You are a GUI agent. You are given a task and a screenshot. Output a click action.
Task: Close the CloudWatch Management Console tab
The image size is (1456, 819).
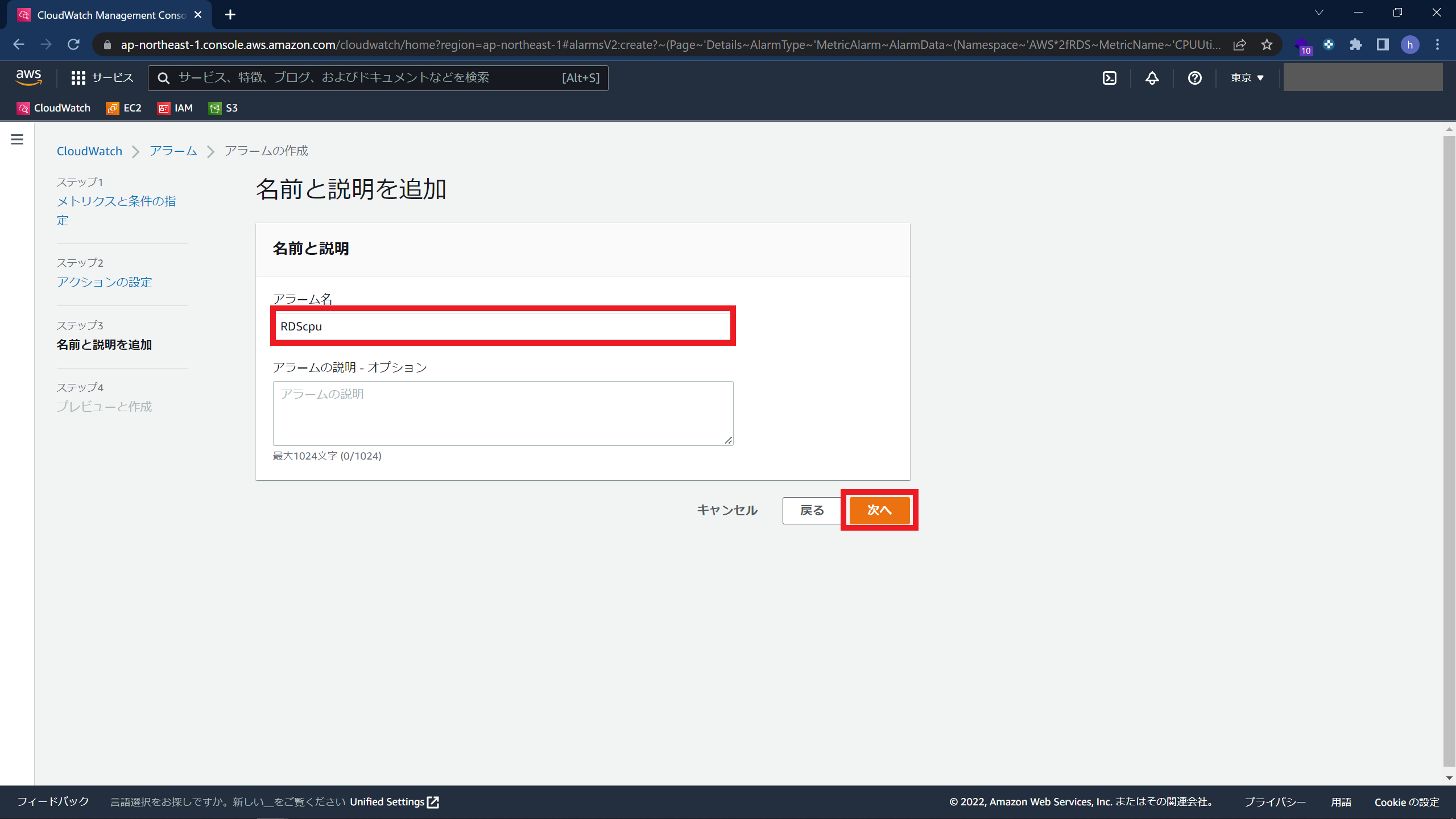point(198,15)
